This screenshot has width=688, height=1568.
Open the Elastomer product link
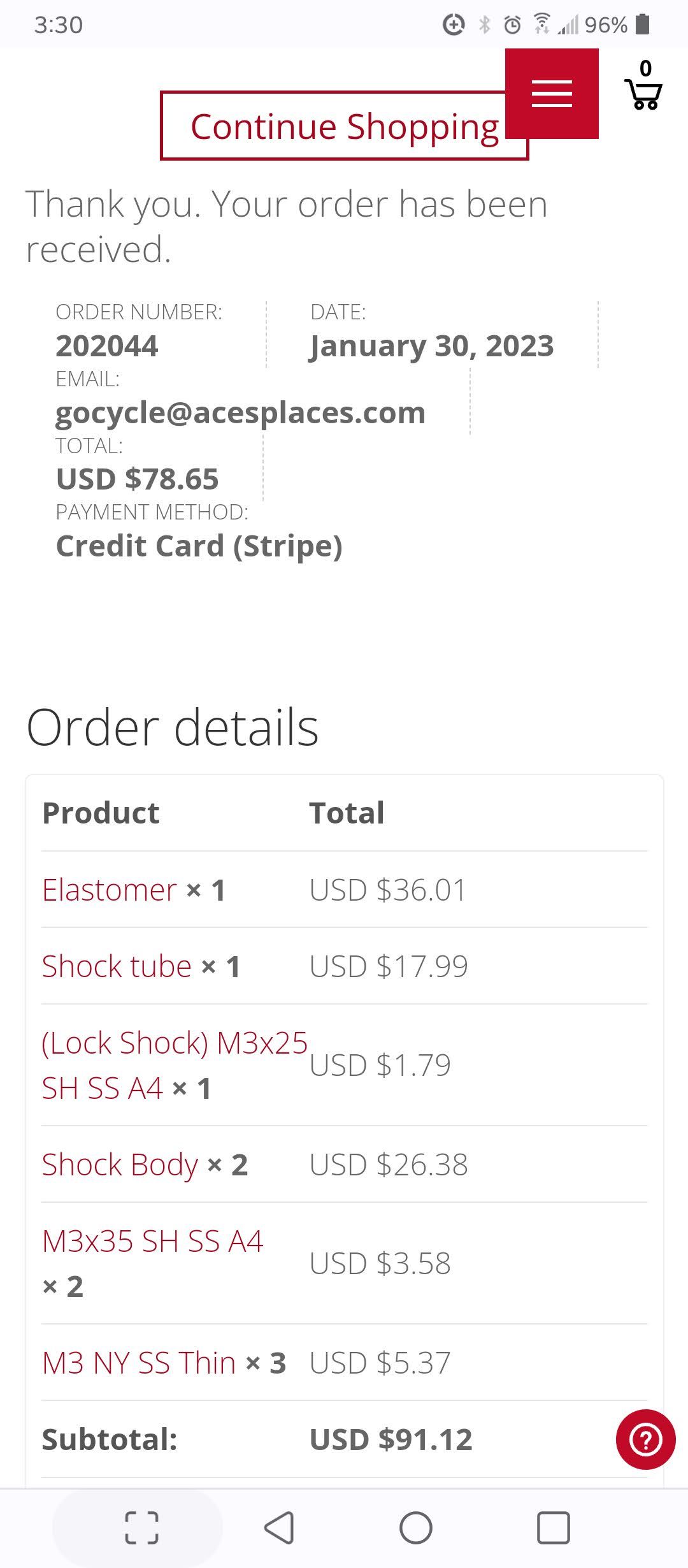[109, 889]
